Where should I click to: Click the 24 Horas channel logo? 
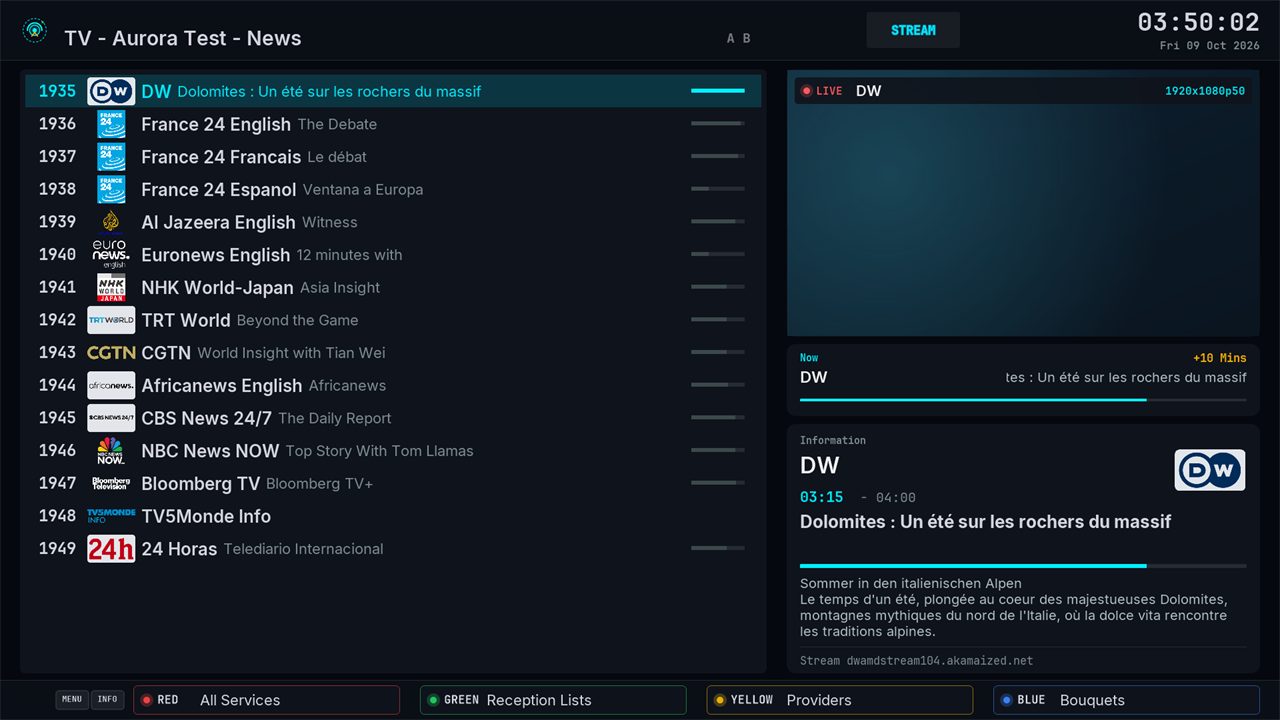click(x=111, y=549)
